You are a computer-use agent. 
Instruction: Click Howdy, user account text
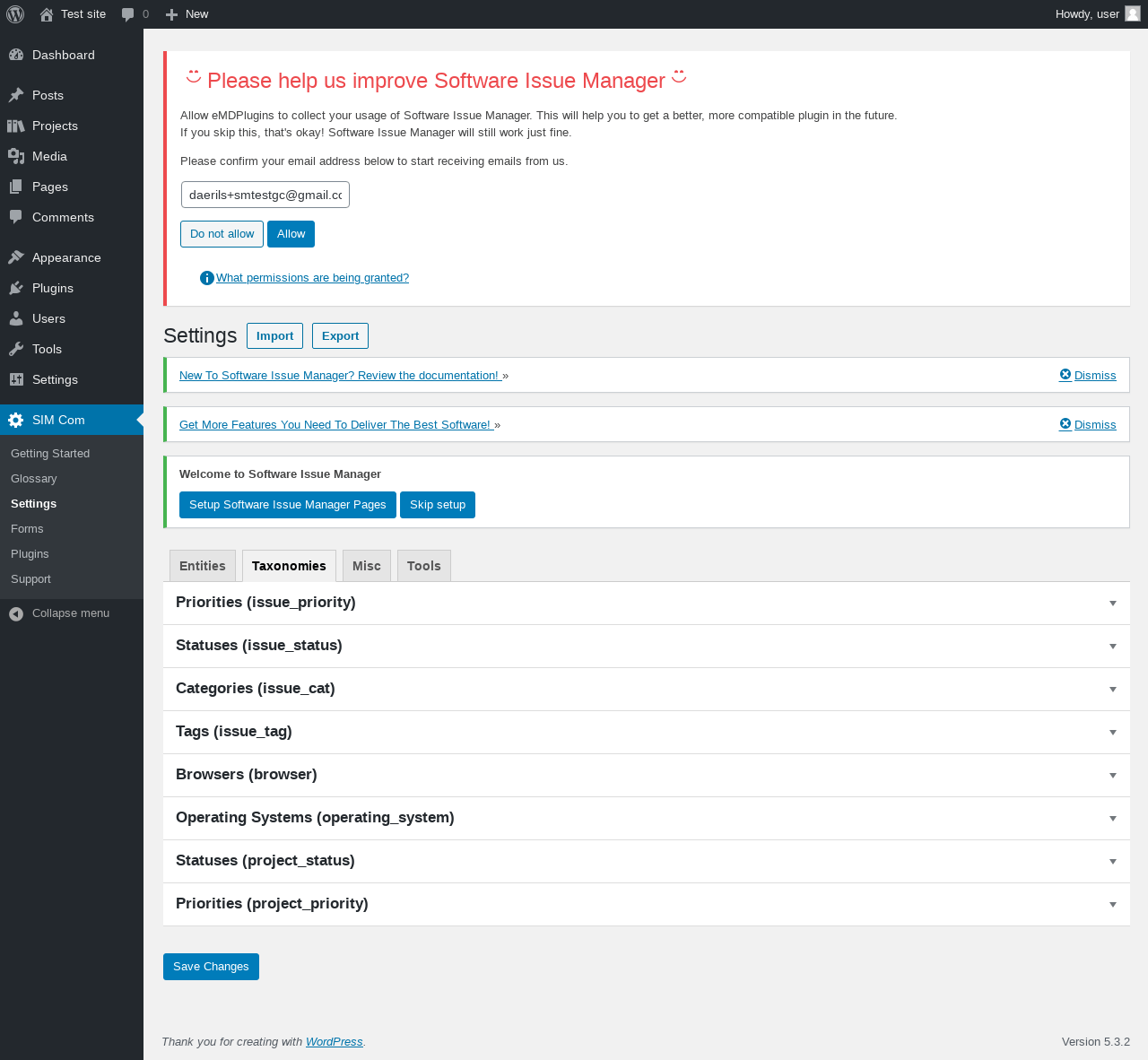click(x=1087, y=14)
